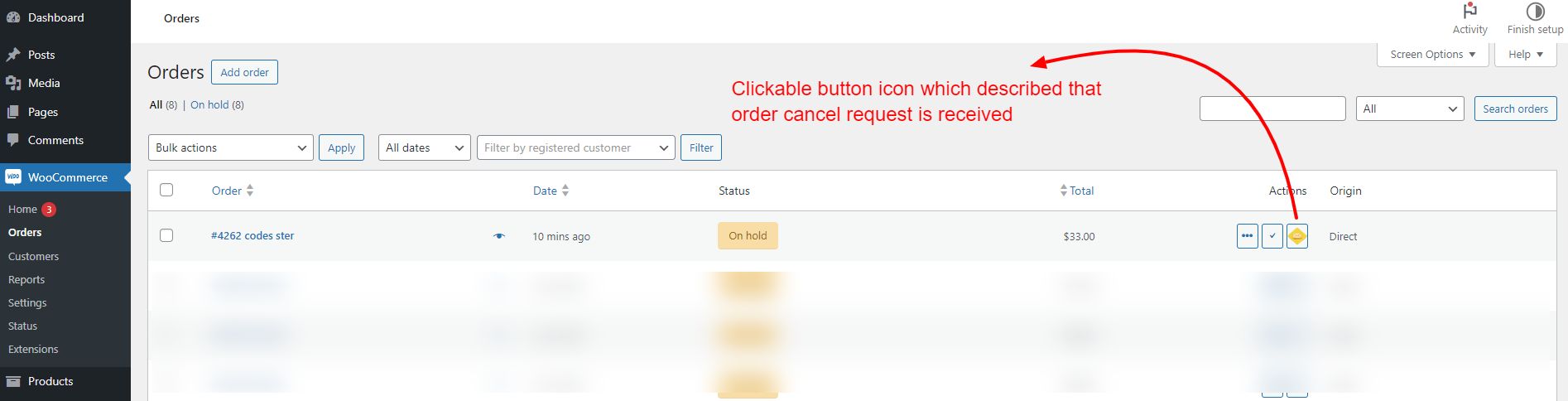Screen dimensions: 1568x401
Task: Open the Dashboard gauge icon in the sidebar
Action: [13, 17]
